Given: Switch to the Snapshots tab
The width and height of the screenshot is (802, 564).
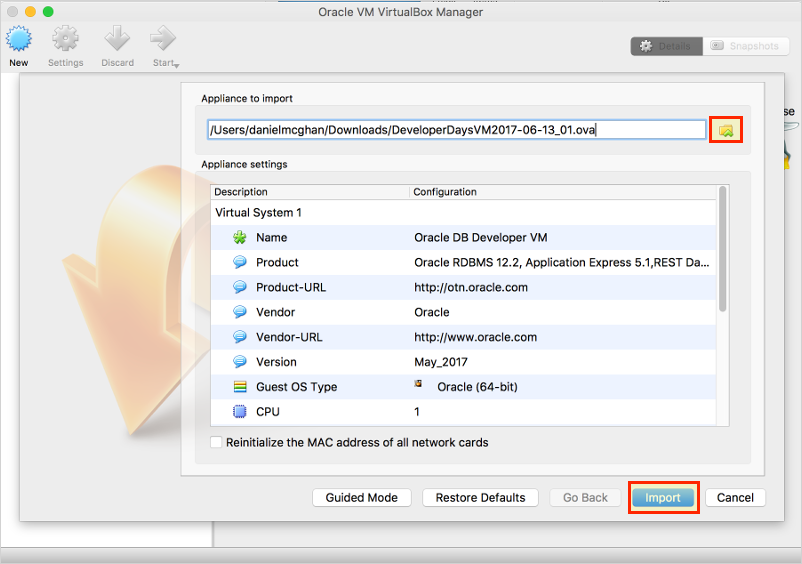Looking at the screenshot, I should click(746, 46).
